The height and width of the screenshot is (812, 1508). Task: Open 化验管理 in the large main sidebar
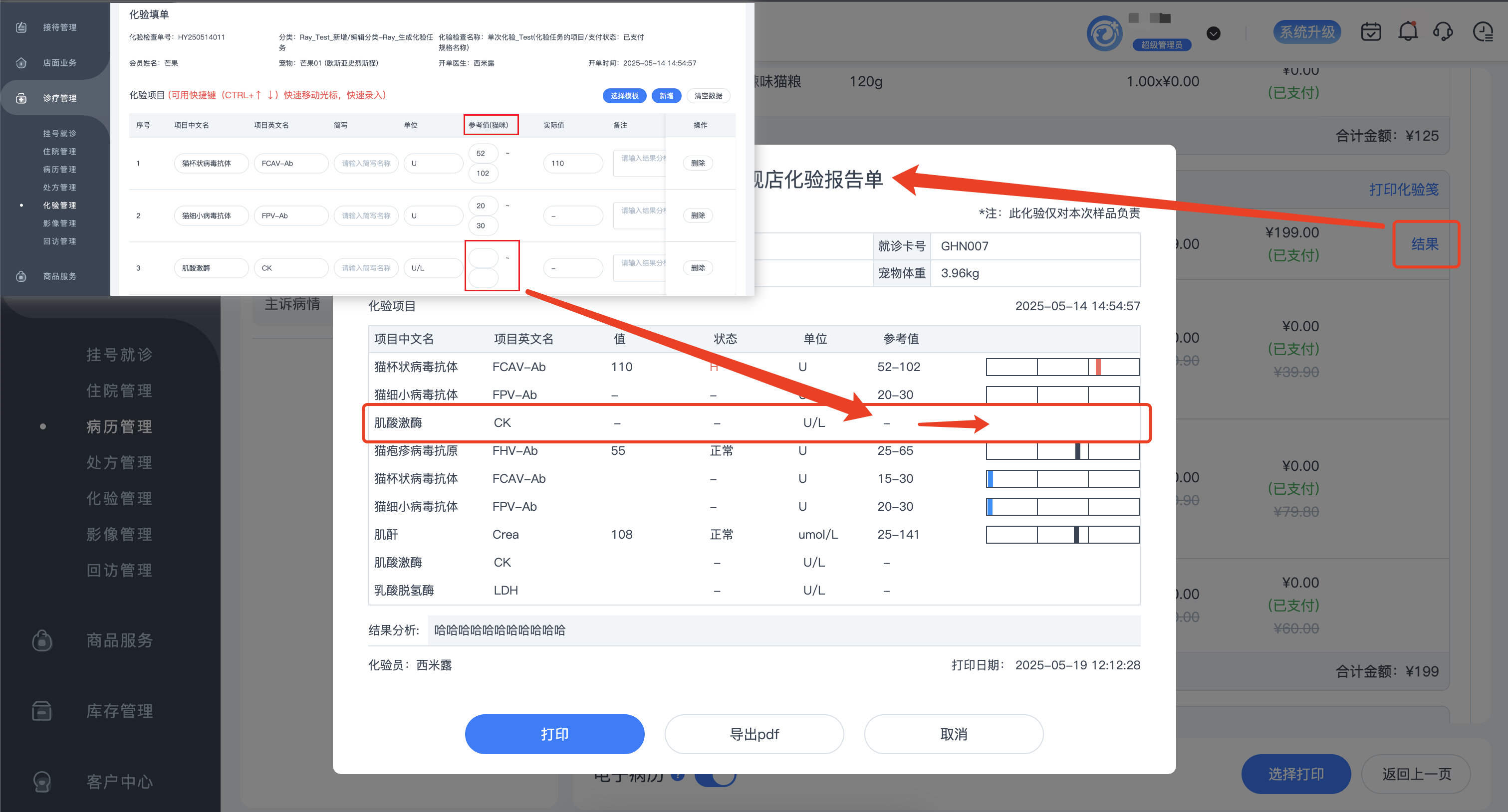pyautogui.click(x=119, y=498)
